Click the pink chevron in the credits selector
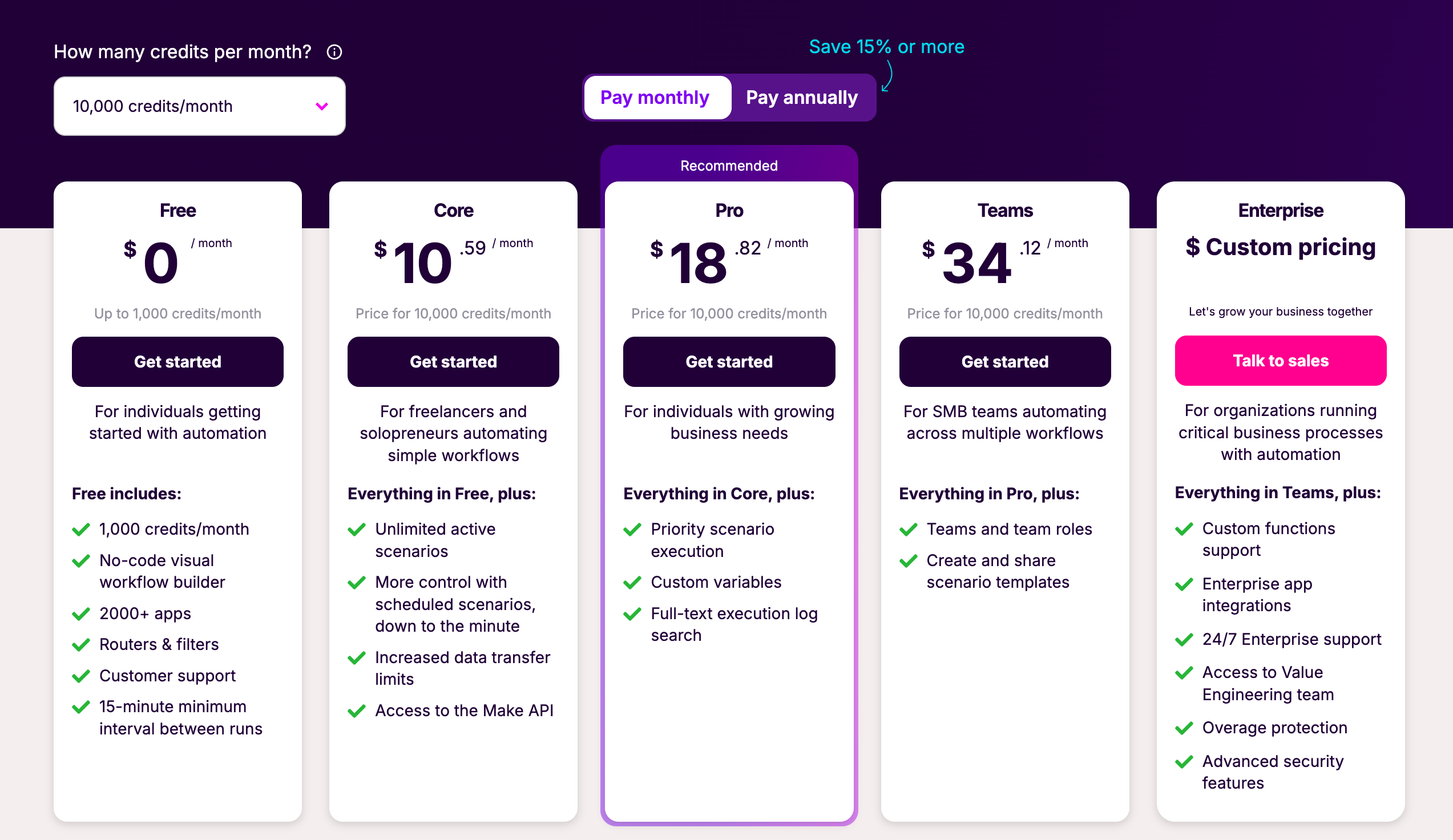 (322, 106)
